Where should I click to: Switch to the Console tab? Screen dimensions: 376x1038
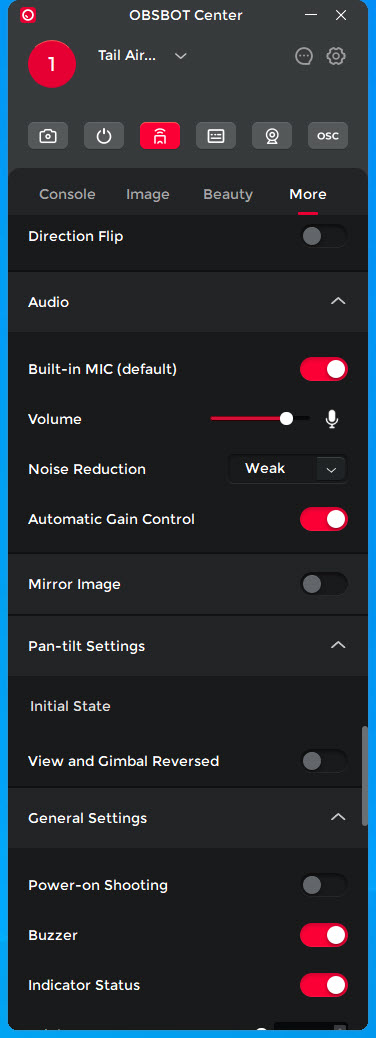pyautogui.click(x=68, y=194)
